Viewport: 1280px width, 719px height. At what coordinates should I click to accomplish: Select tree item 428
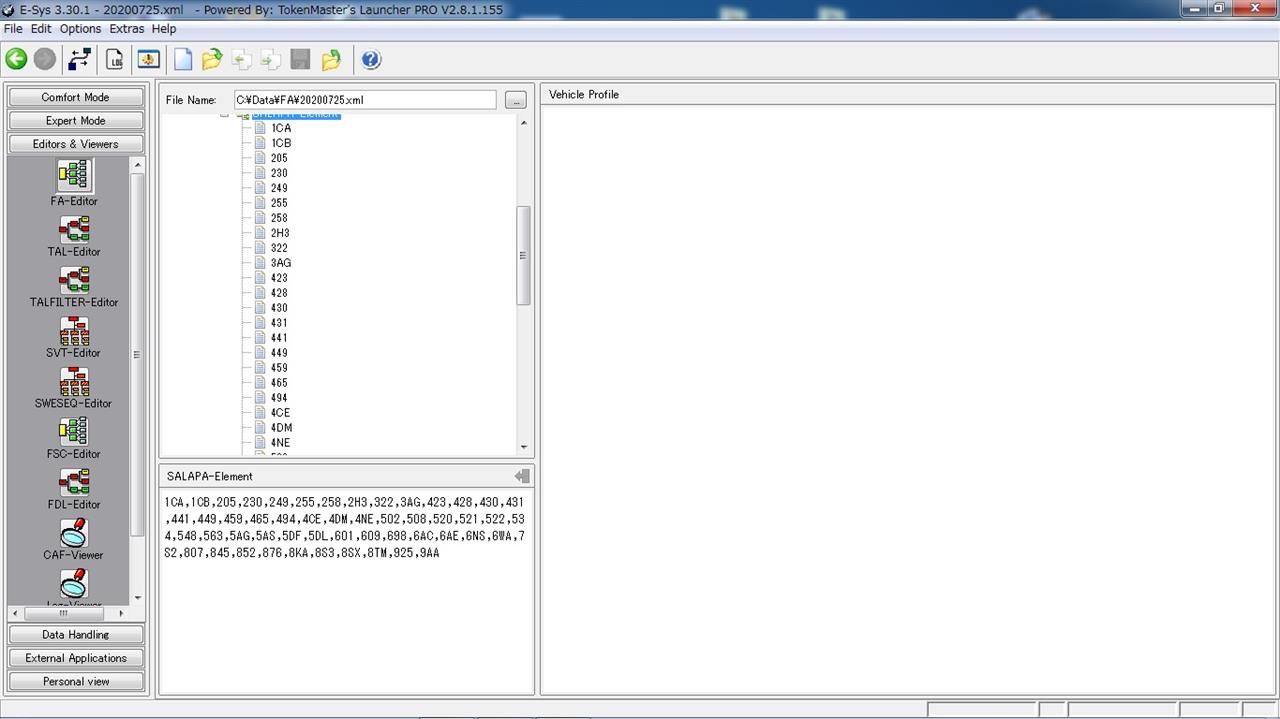click(x=279, y=293)
